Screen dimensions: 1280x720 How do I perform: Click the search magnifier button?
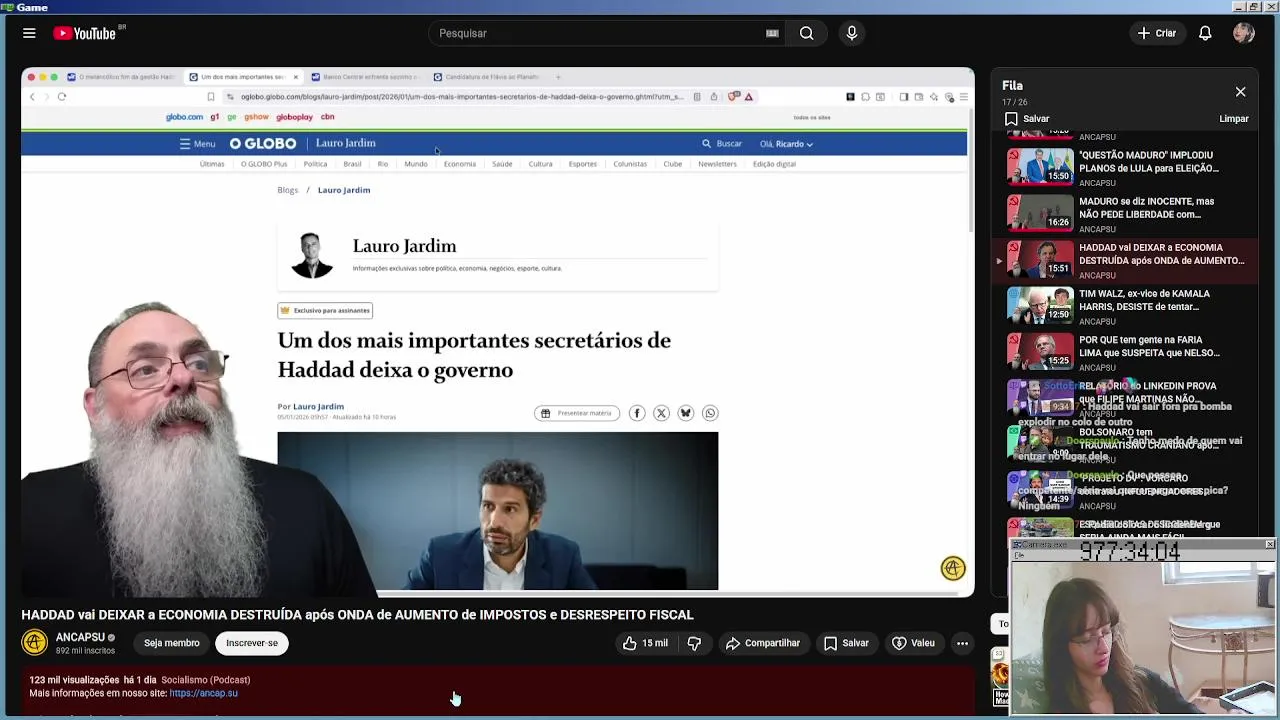(806, 33)
